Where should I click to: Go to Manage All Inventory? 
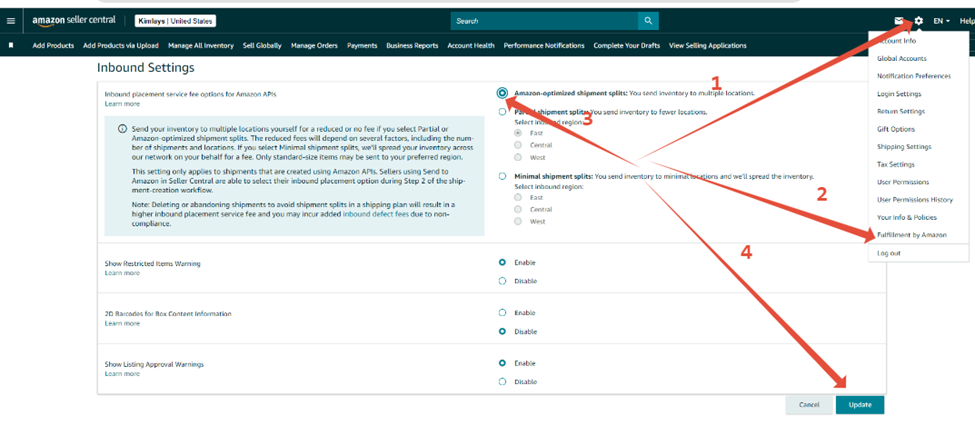click(201, 45)
